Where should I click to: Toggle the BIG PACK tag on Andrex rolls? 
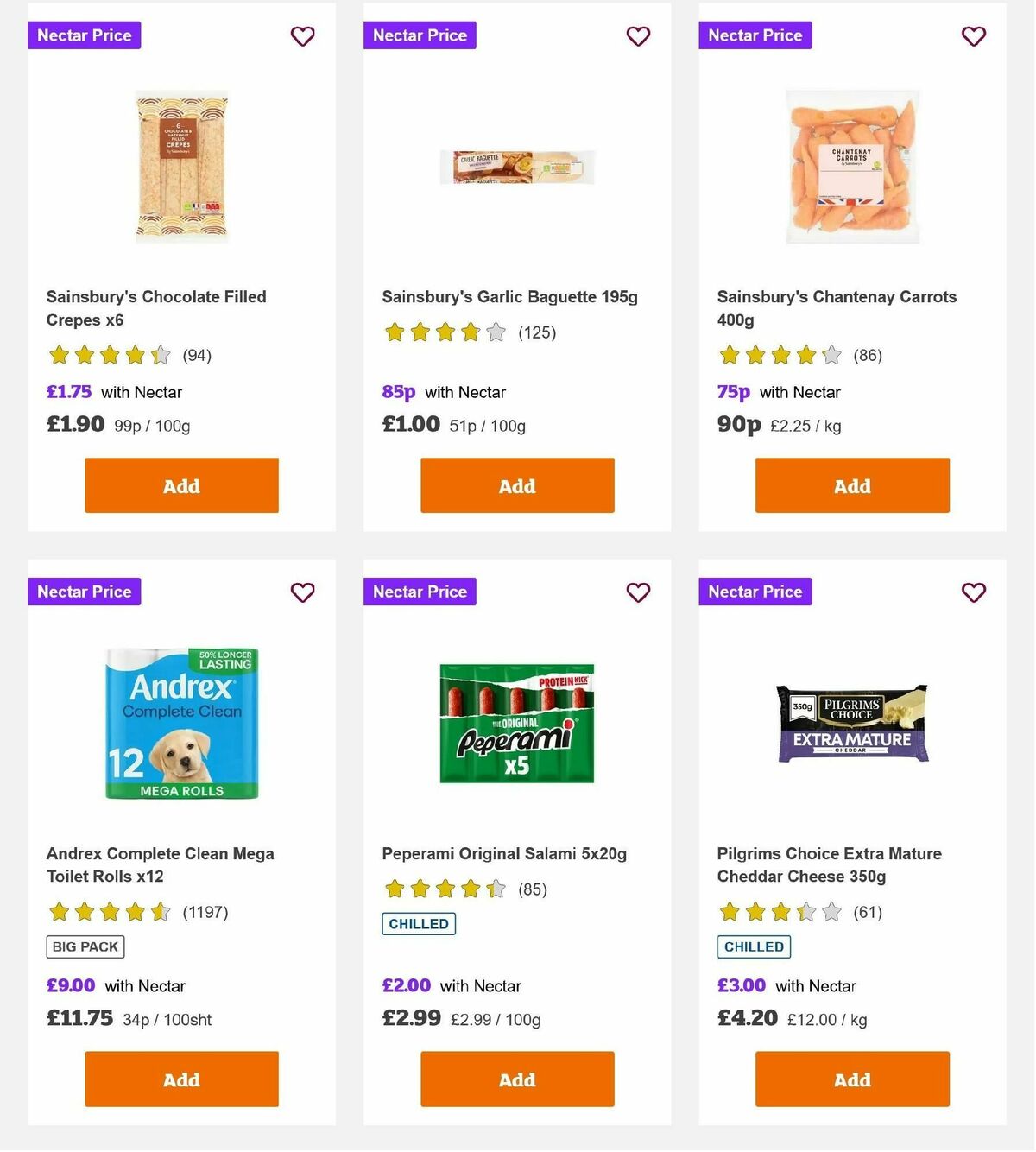[x=85, y=946]
